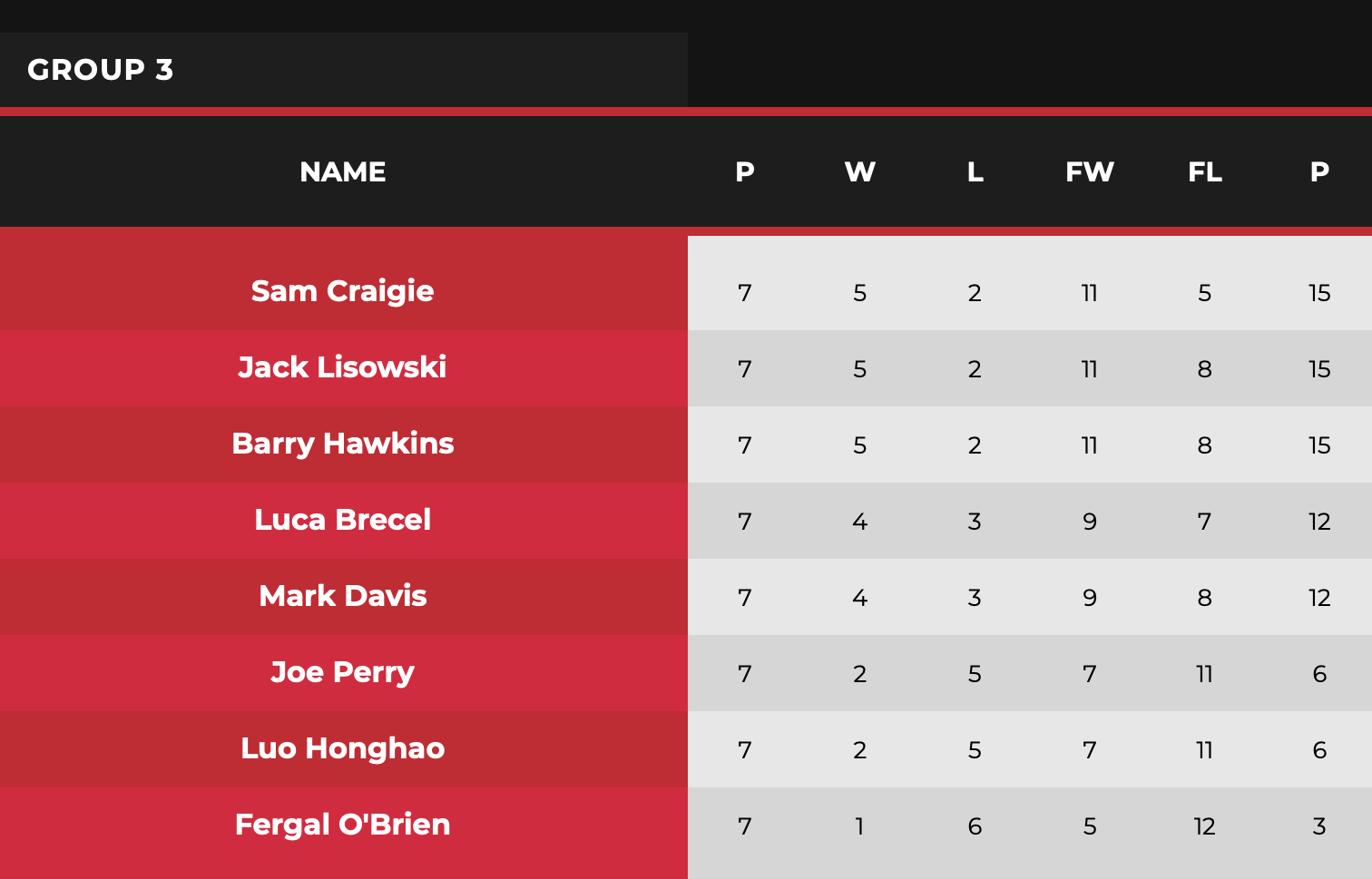This screenshot has width=1372, height=879.
Task: Click Fergal O'Brien's name
Action: point(343,825)
